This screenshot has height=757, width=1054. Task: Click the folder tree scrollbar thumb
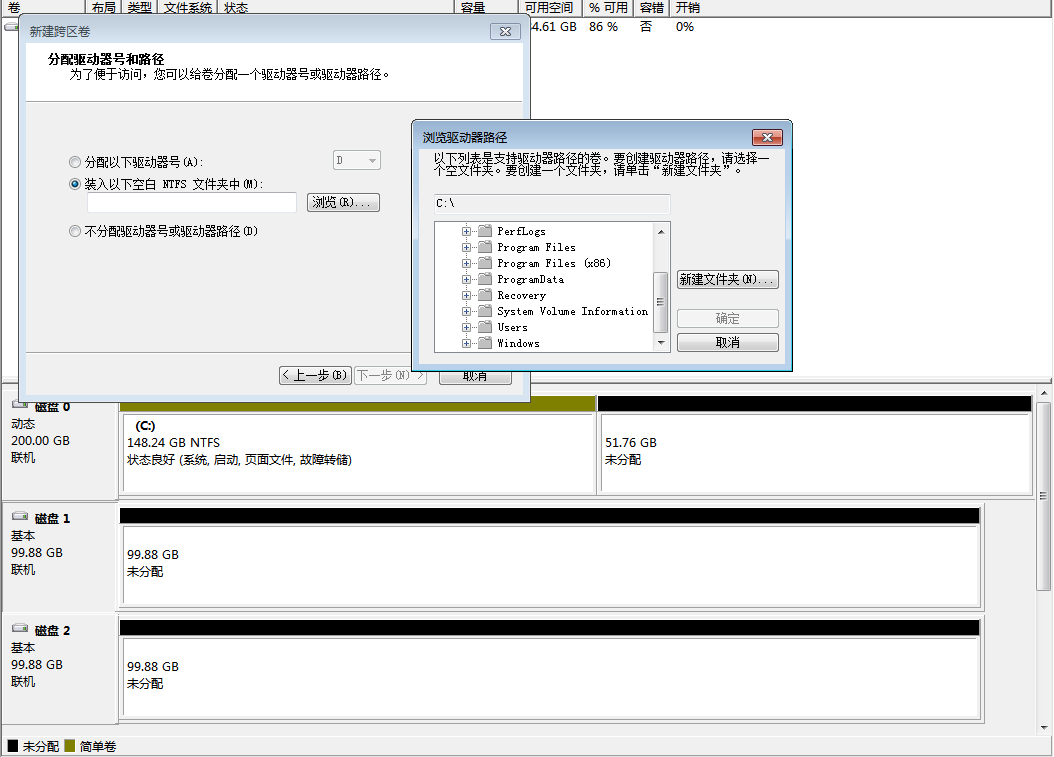pyautogui.click(x=660, y=302)
